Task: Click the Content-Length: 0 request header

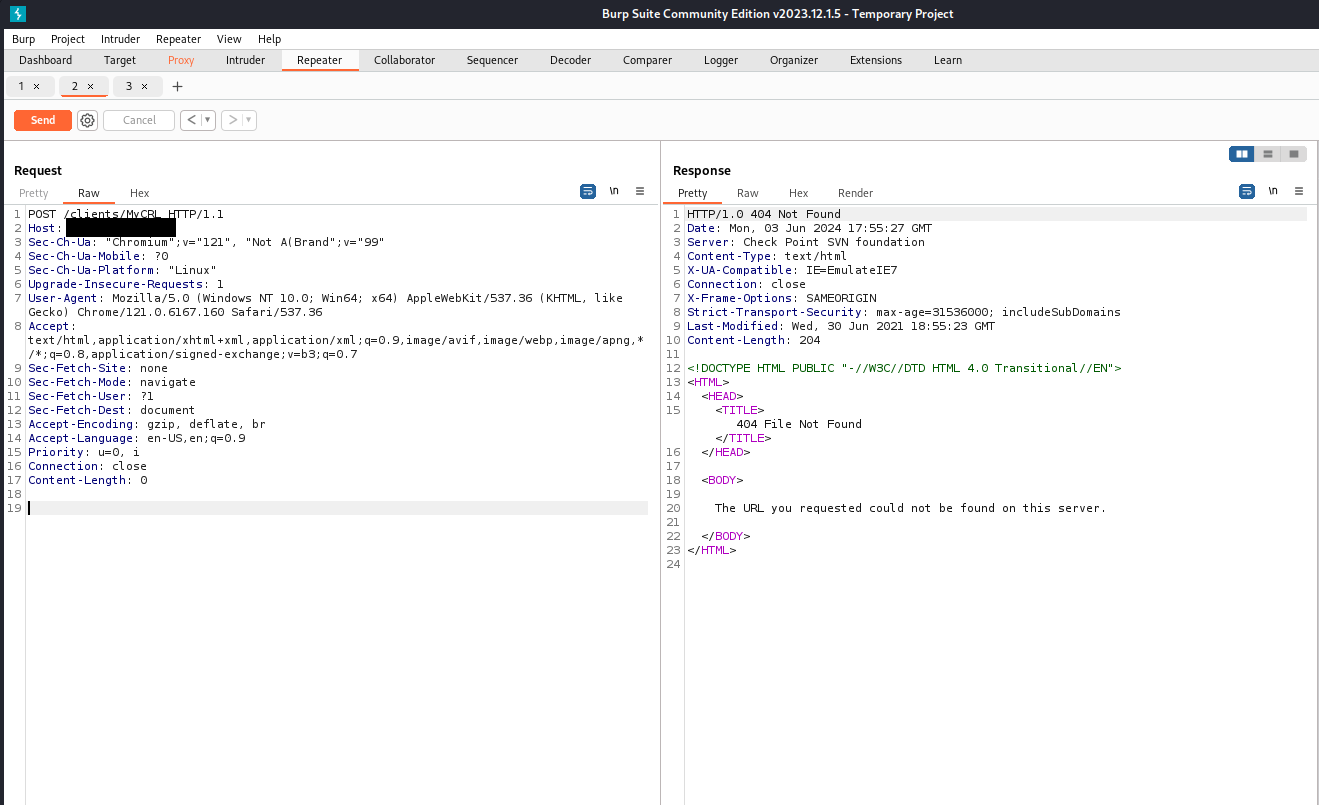Action: point(88,480)
